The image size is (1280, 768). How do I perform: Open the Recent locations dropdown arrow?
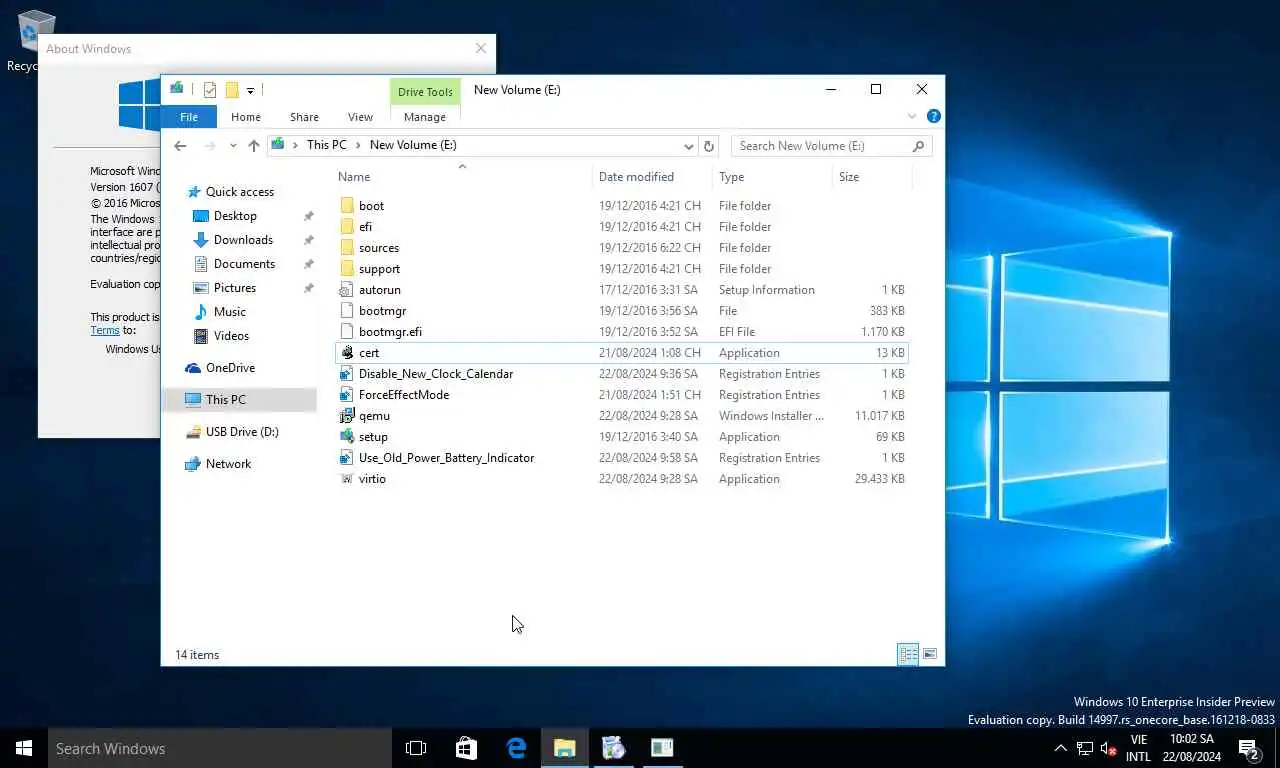pyautogui.click(x=233, y=146)
